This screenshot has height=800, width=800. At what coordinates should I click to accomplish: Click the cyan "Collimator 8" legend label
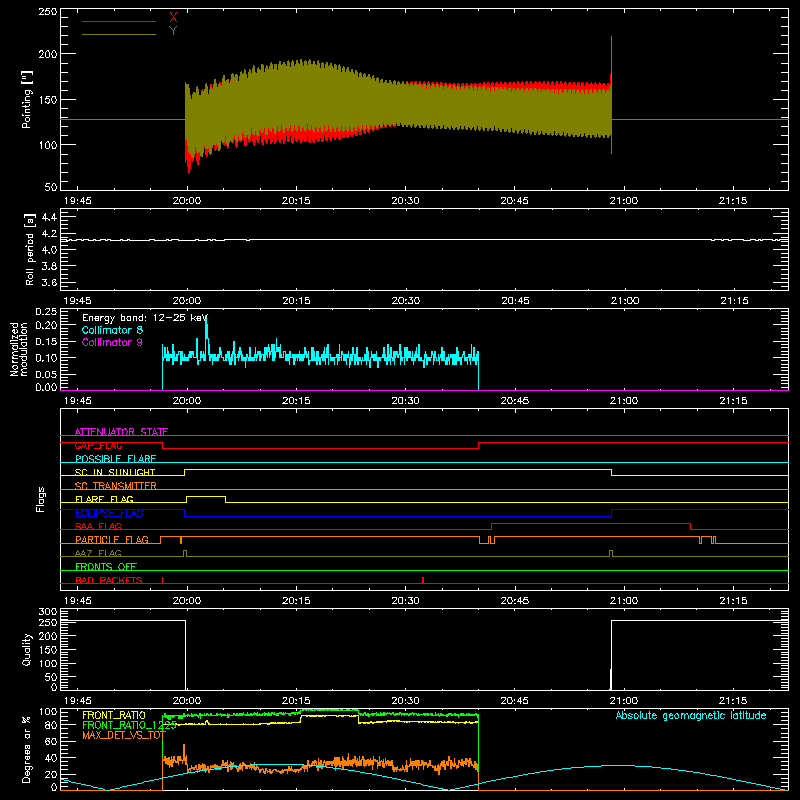112,330
